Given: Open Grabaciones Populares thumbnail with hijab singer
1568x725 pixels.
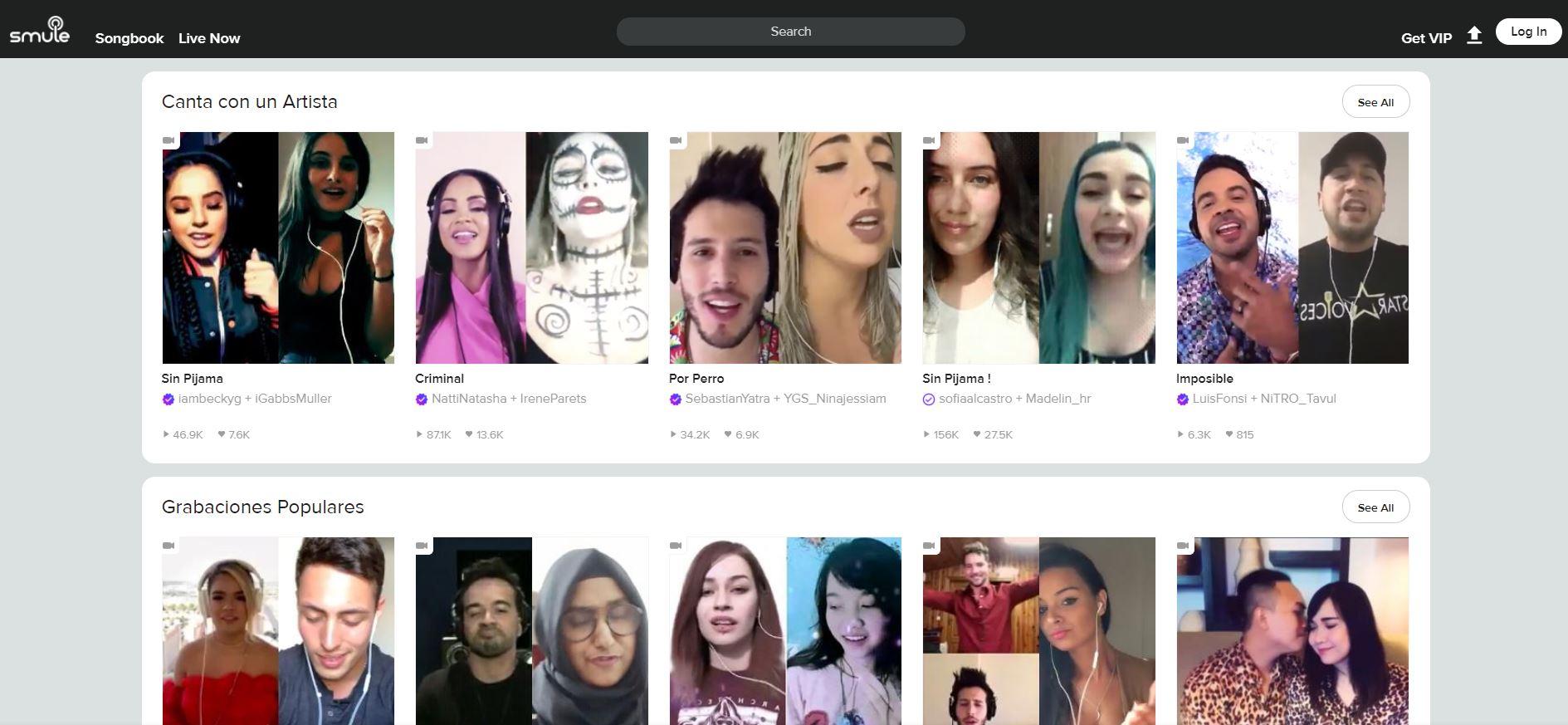Looking at the screenshot, I should pos(531,631).
